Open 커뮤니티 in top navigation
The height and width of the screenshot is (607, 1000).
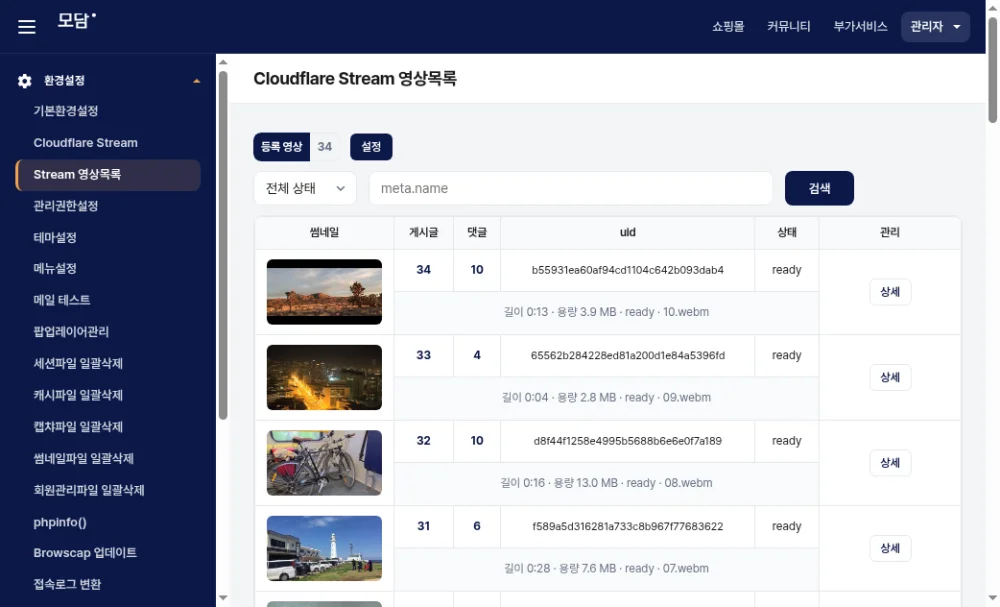pyautogui.click(x=788, y=27)
